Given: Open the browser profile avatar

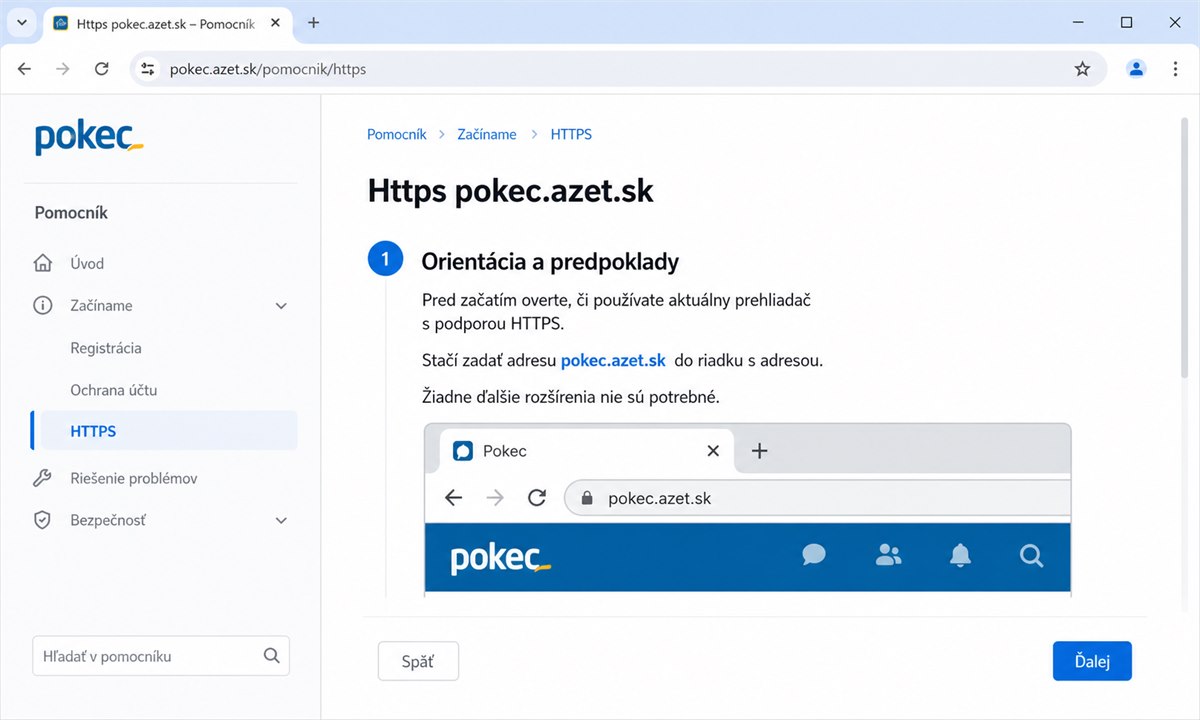Looking at the screenshot, I should [x=1136, y=69].
